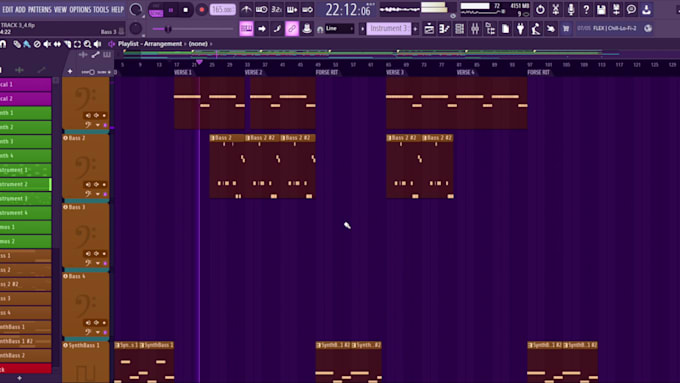Click Playlist - Arrangement breadcrumb
This screenshot has height=383, width=680.
tap(150, 44)
